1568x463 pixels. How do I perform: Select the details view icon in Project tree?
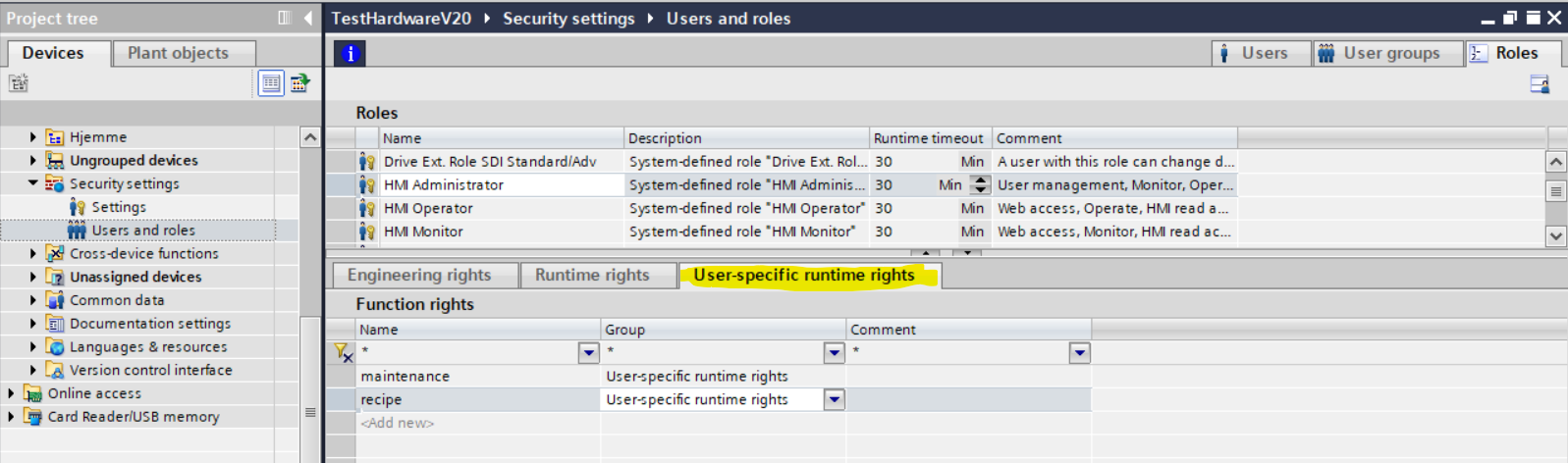coord(271,83)
